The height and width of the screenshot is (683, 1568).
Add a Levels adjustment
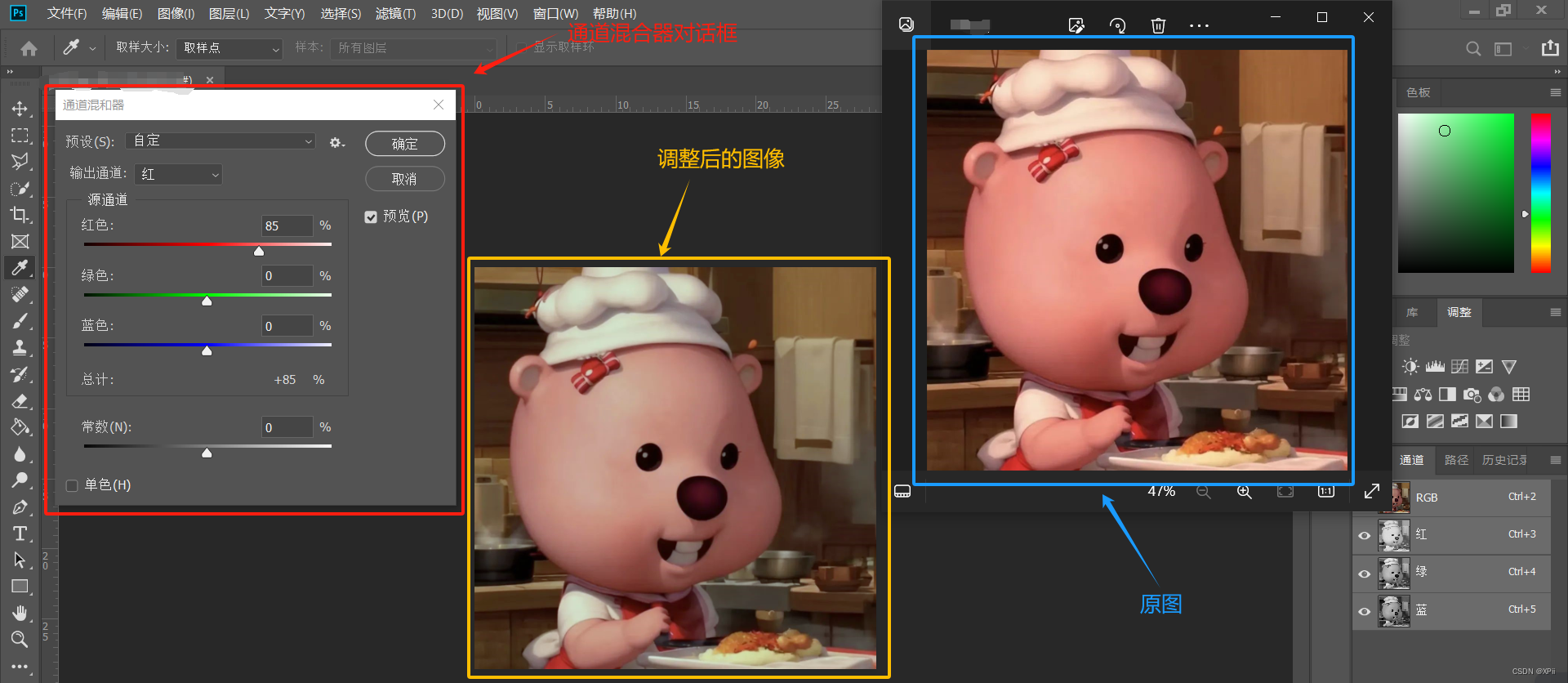click(x=1435, y=367)
